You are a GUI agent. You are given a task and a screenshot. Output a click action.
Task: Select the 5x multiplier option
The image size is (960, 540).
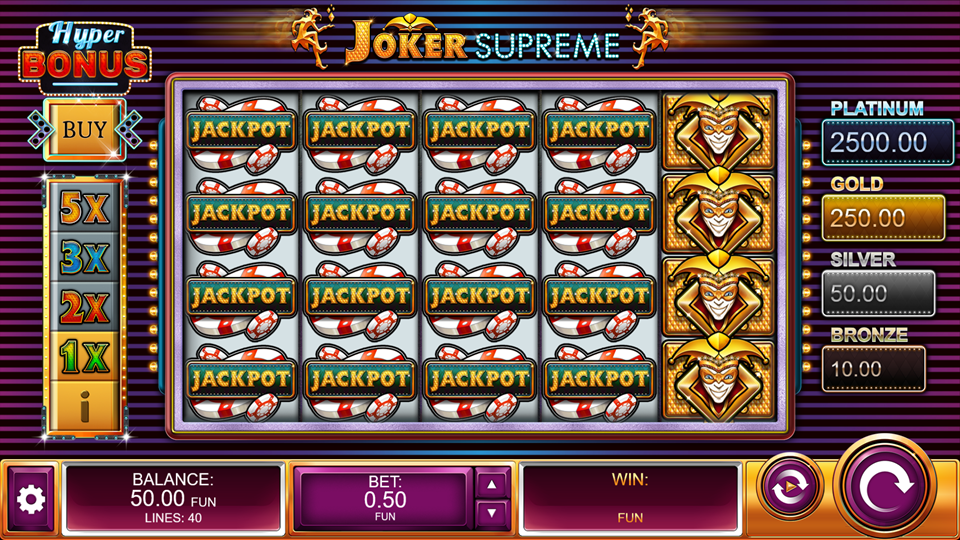(x=84, y=208)
